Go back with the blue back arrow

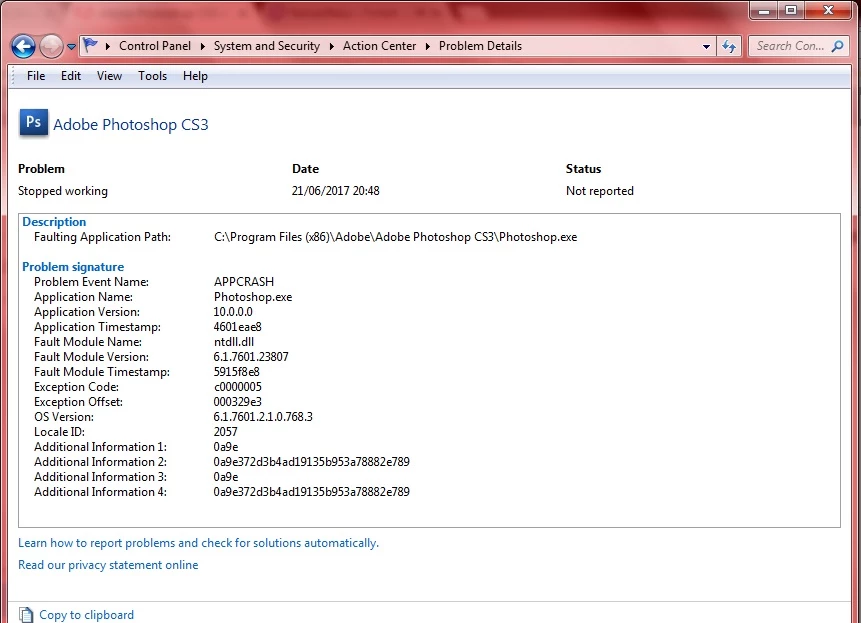point(24,46)
